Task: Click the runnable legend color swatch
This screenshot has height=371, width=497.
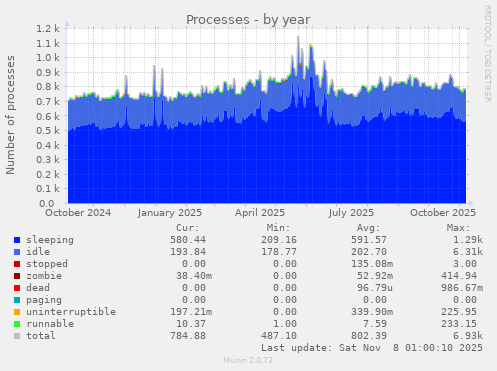Action: tap(17, 324)
